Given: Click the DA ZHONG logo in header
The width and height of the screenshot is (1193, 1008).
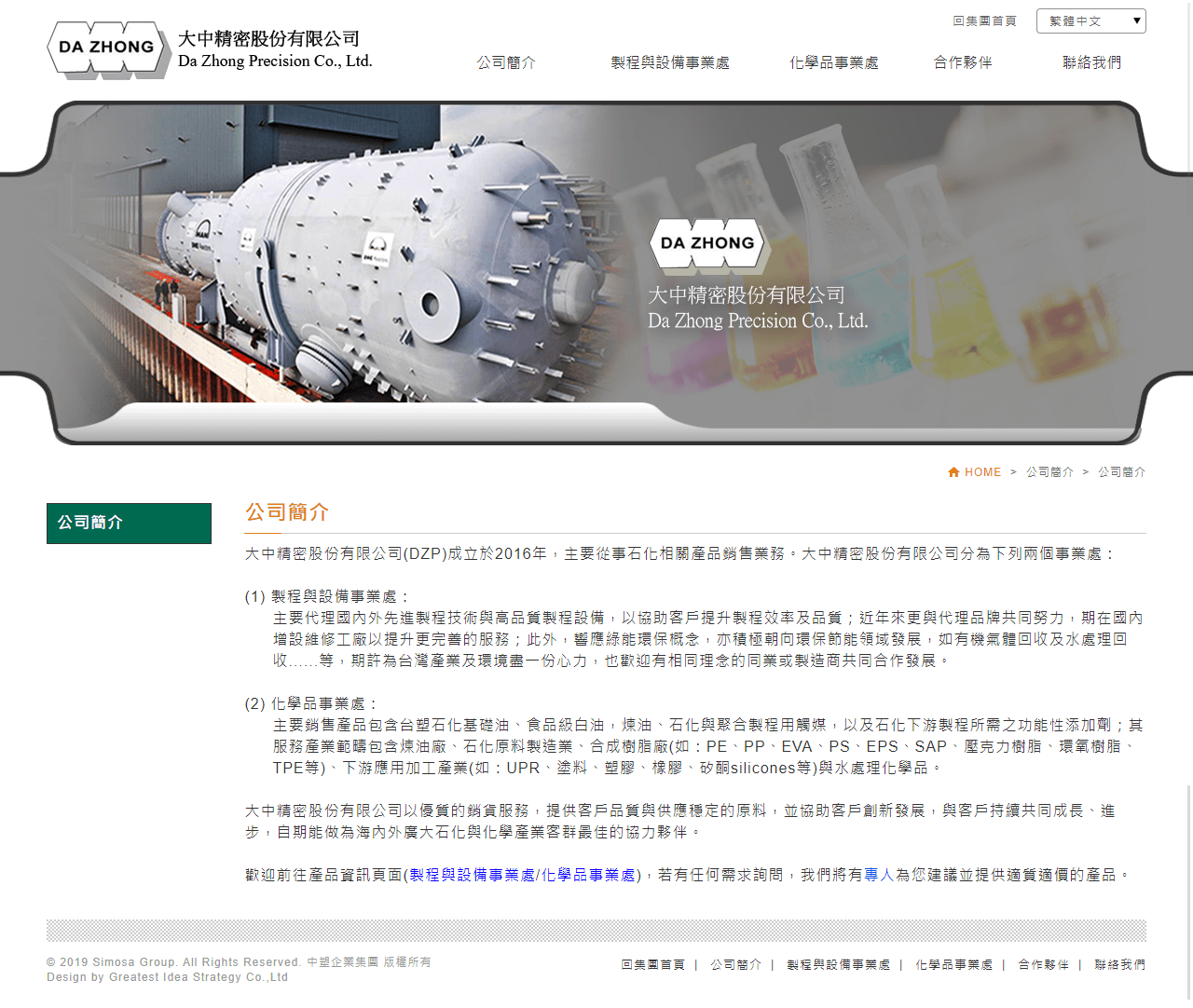Looking at the screenshot, I should [108, 48].
